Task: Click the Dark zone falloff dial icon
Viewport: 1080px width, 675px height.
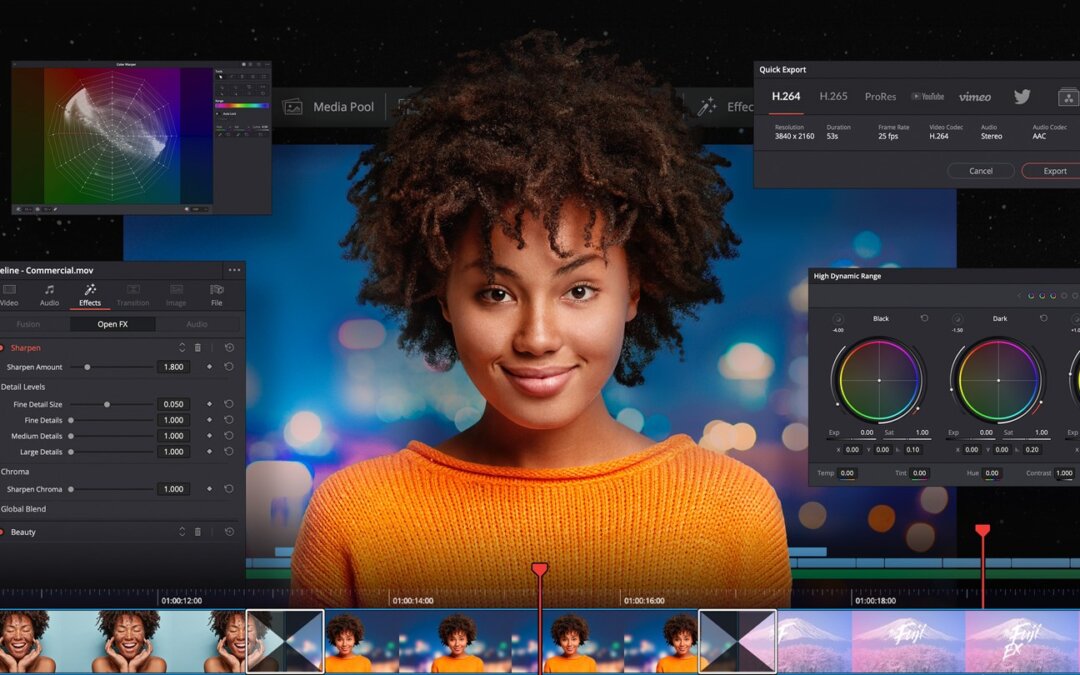Action: 957,319
